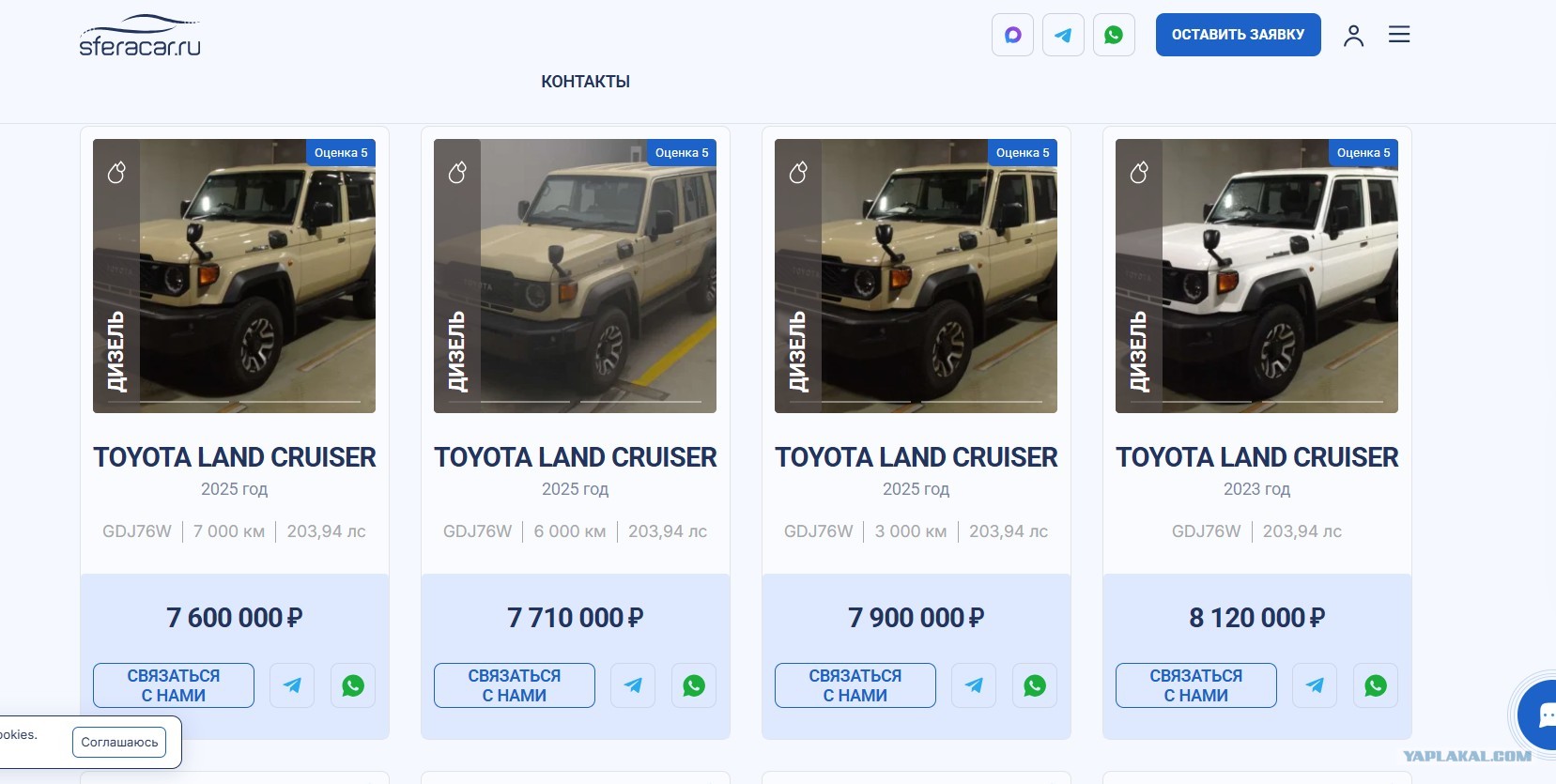This screenshot has height=784, width=1556.
Task: Click СВЯЗАТЬСЯ С НАМИ on 8 120 000 ₽ card
Action: [1196, 685]
